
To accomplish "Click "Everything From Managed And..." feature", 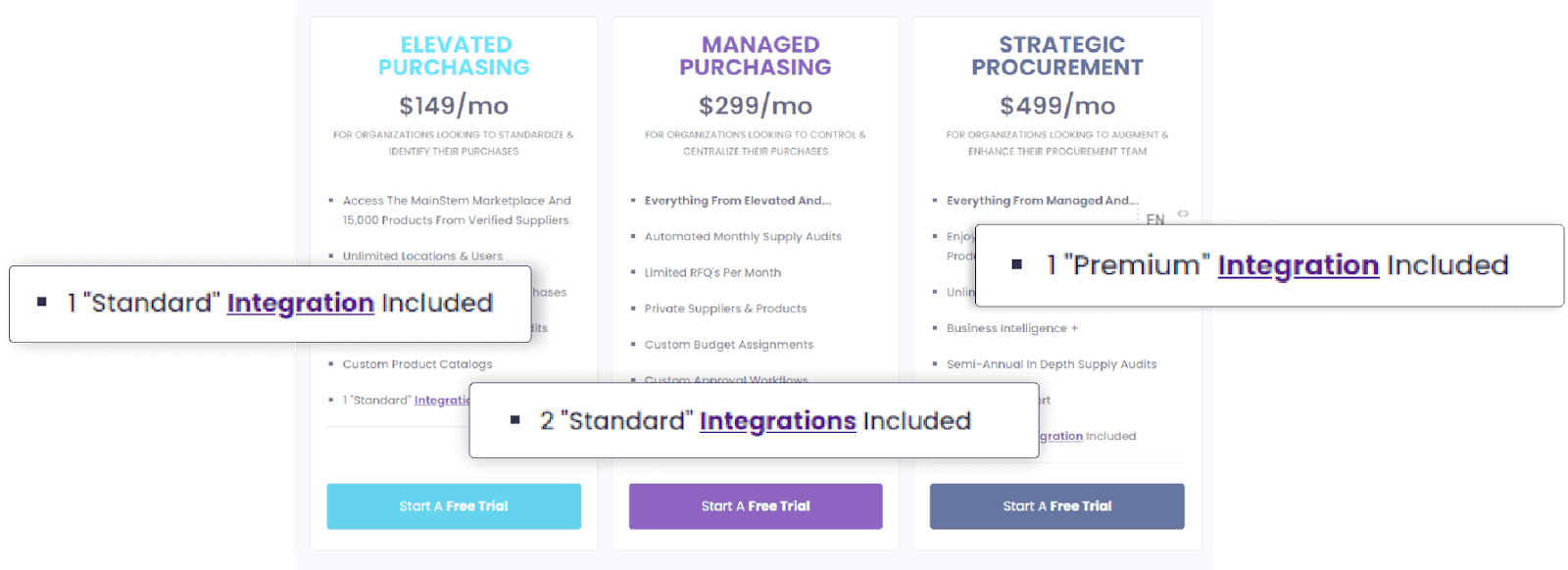I will pos(1042,201).
